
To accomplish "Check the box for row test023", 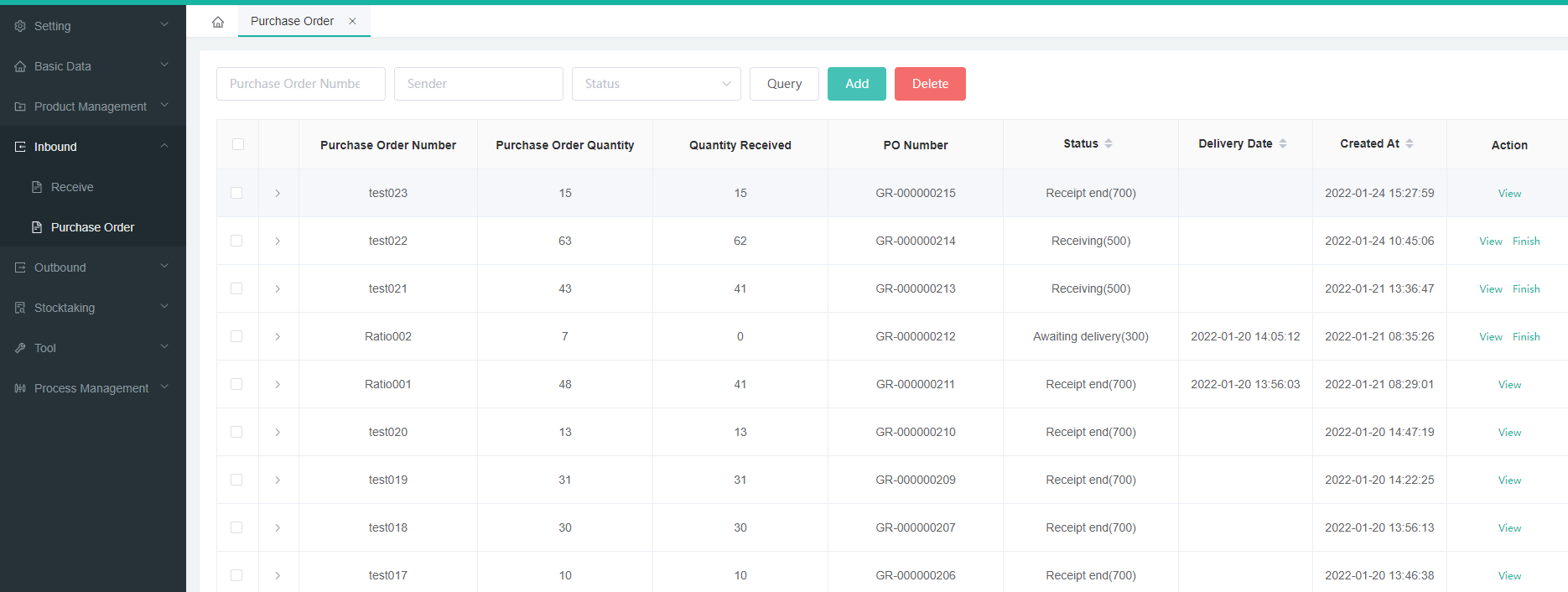I will pos(236,193).
